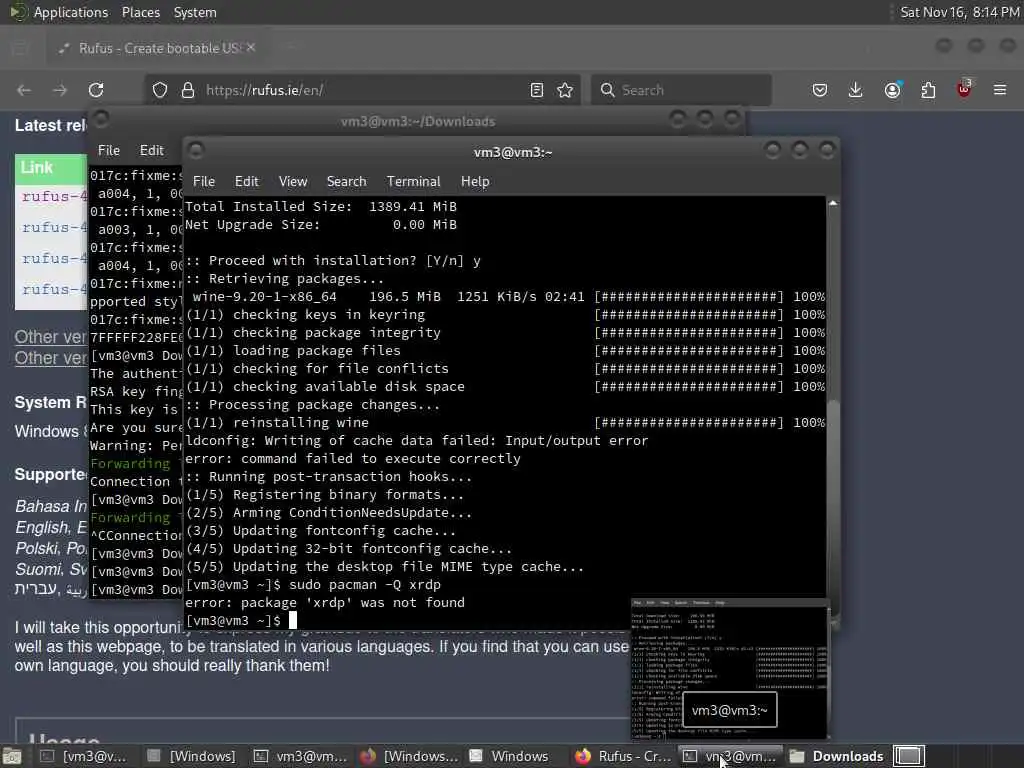This screenshot has width=1024, height=768.
Task: Open the Terminal menu in front terminal
Action: (413, 182)
